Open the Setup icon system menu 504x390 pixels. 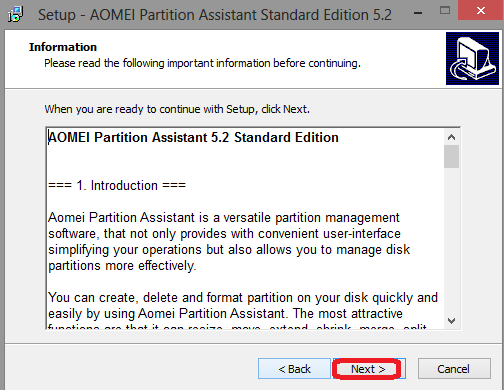click(x=16, y=15)
